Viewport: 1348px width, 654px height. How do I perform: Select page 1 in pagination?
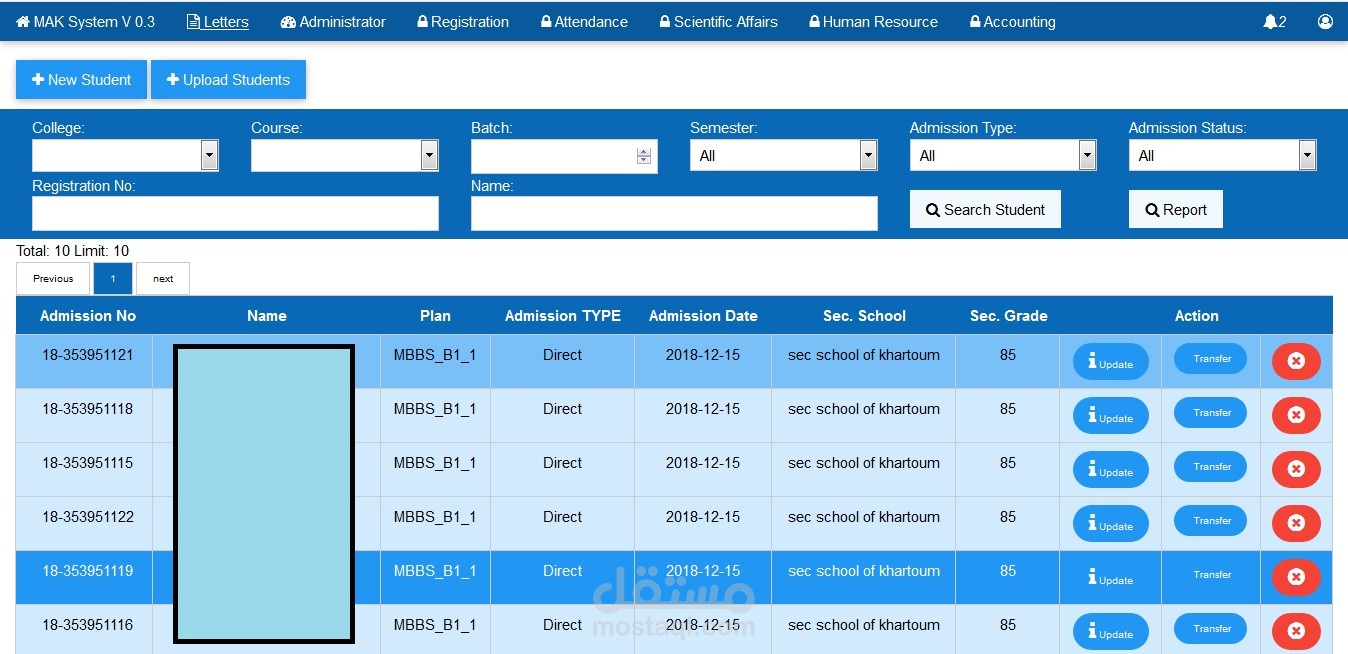(113, 278)
